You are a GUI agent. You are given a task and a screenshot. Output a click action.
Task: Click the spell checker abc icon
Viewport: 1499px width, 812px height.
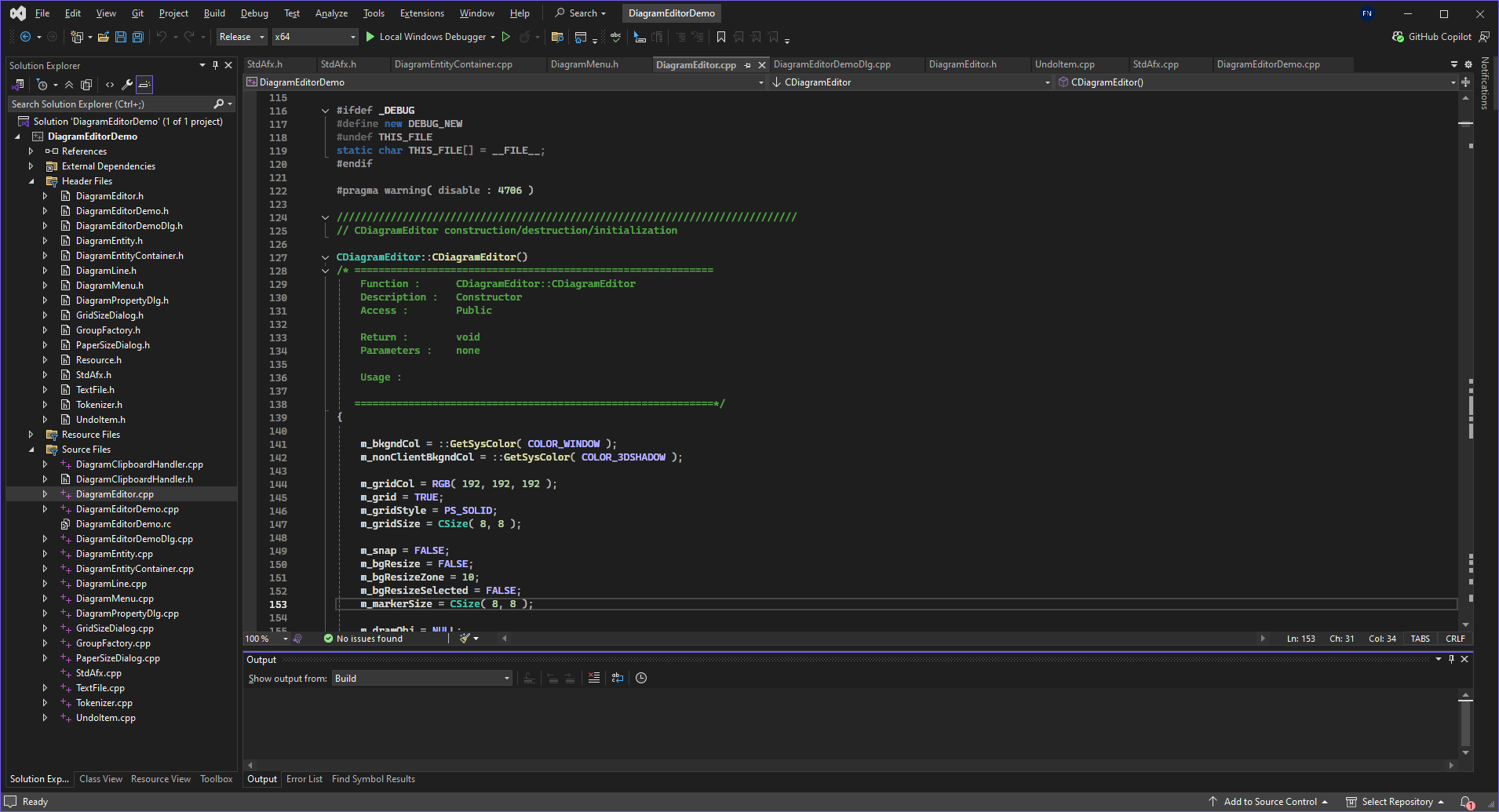tap(615, 37)
